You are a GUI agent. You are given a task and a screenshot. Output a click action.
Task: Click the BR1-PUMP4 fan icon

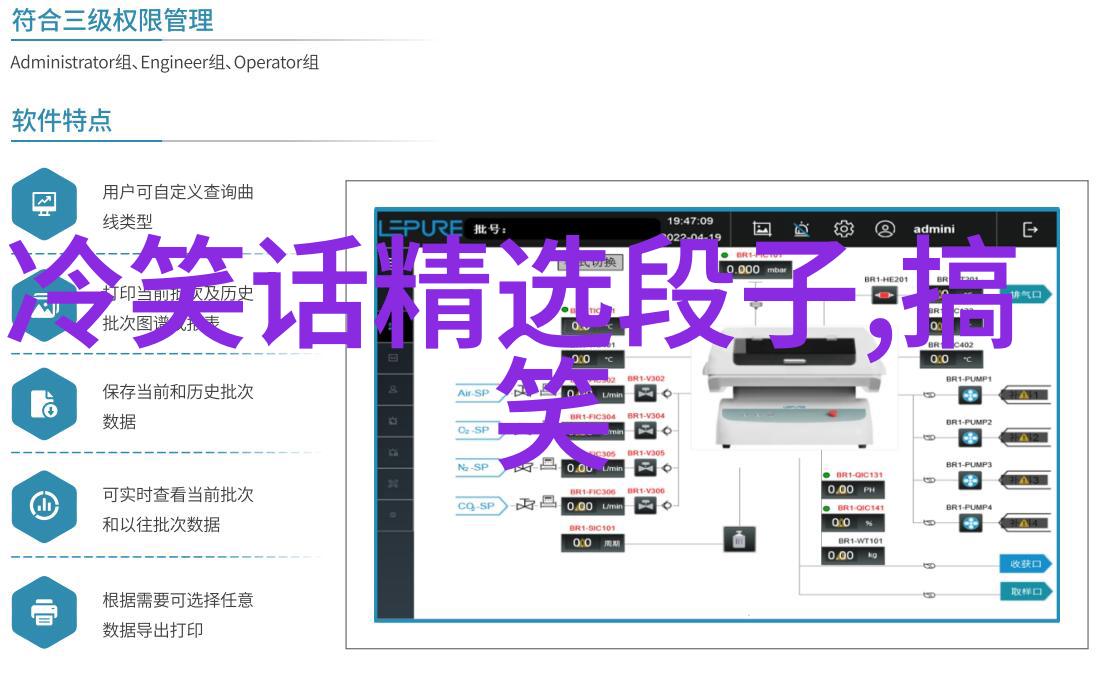coord(971,523)
